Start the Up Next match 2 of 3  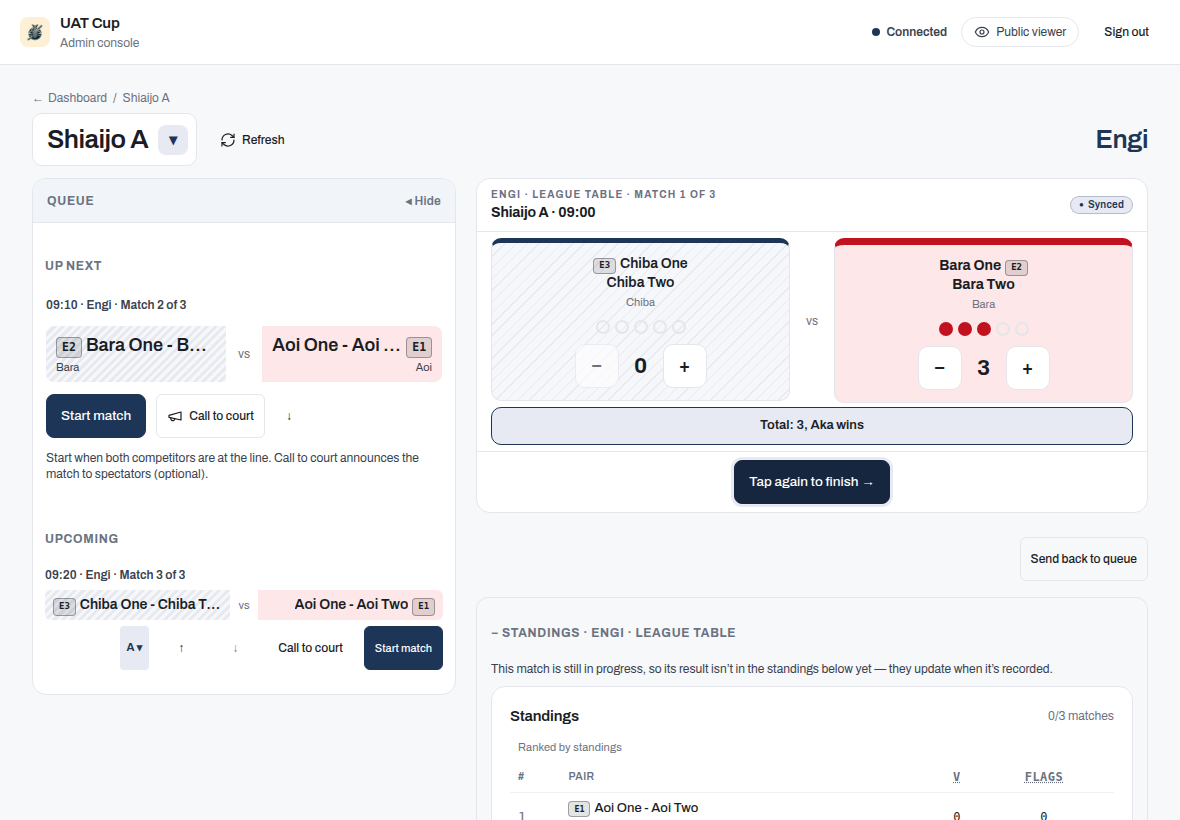(96, 416)
